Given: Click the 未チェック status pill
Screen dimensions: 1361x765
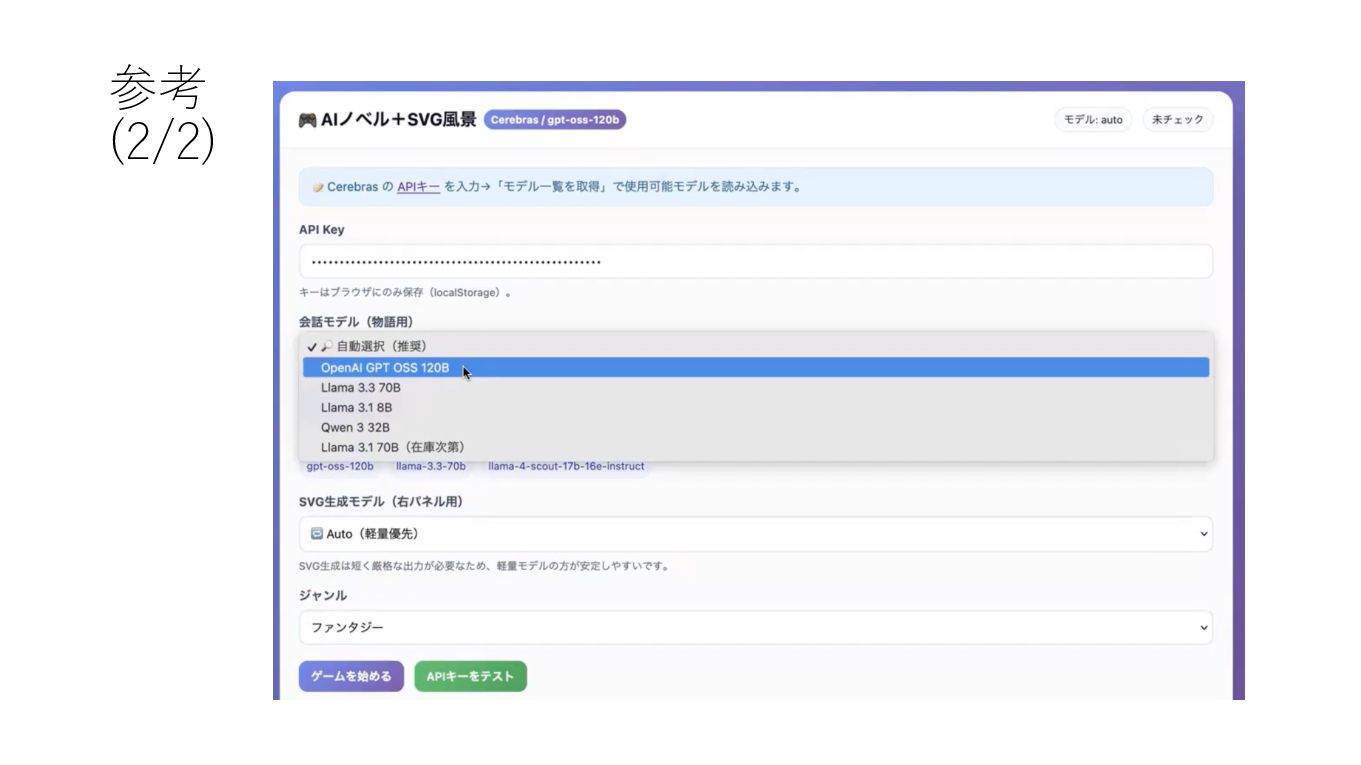Looking at the screenshot, I should click(x=1178, y=120).
